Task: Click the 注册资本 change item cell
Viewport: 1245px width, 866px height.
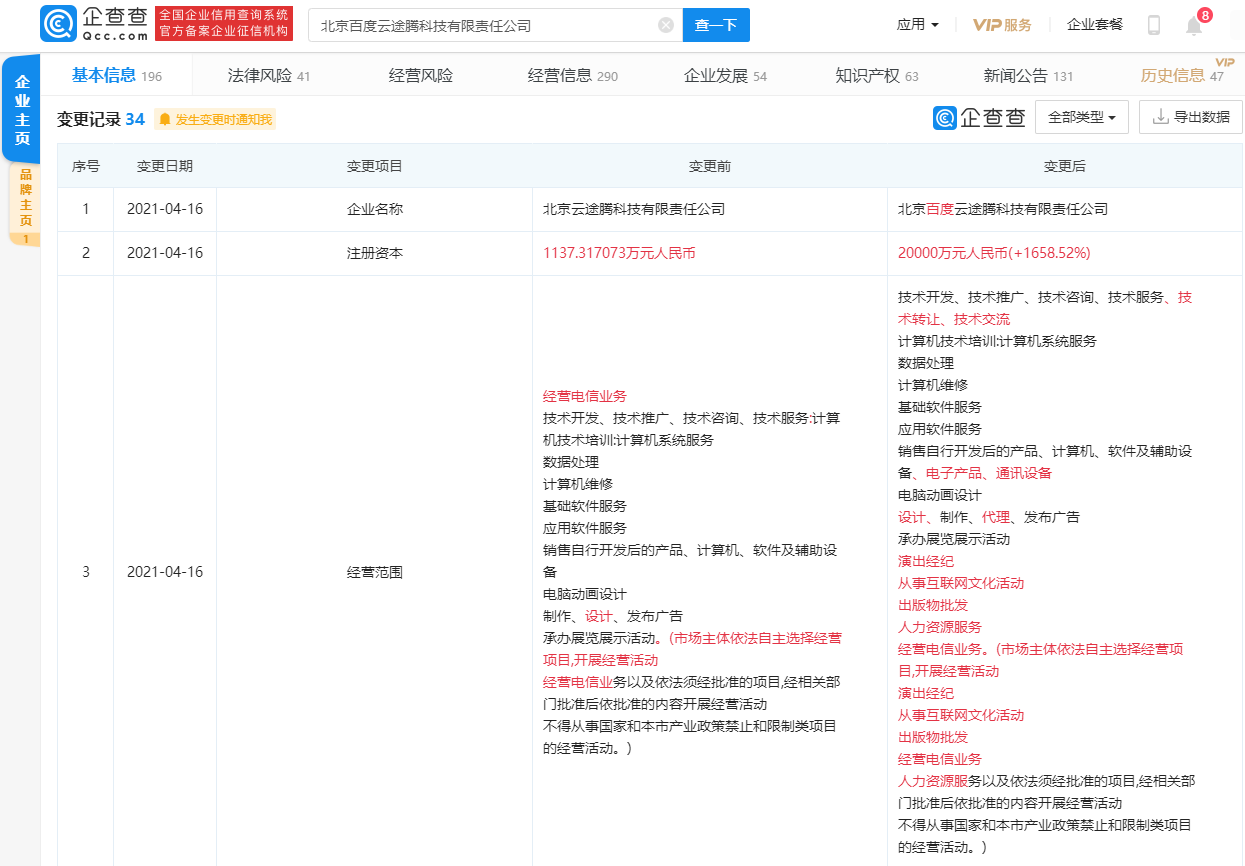Action: [375, 254]
